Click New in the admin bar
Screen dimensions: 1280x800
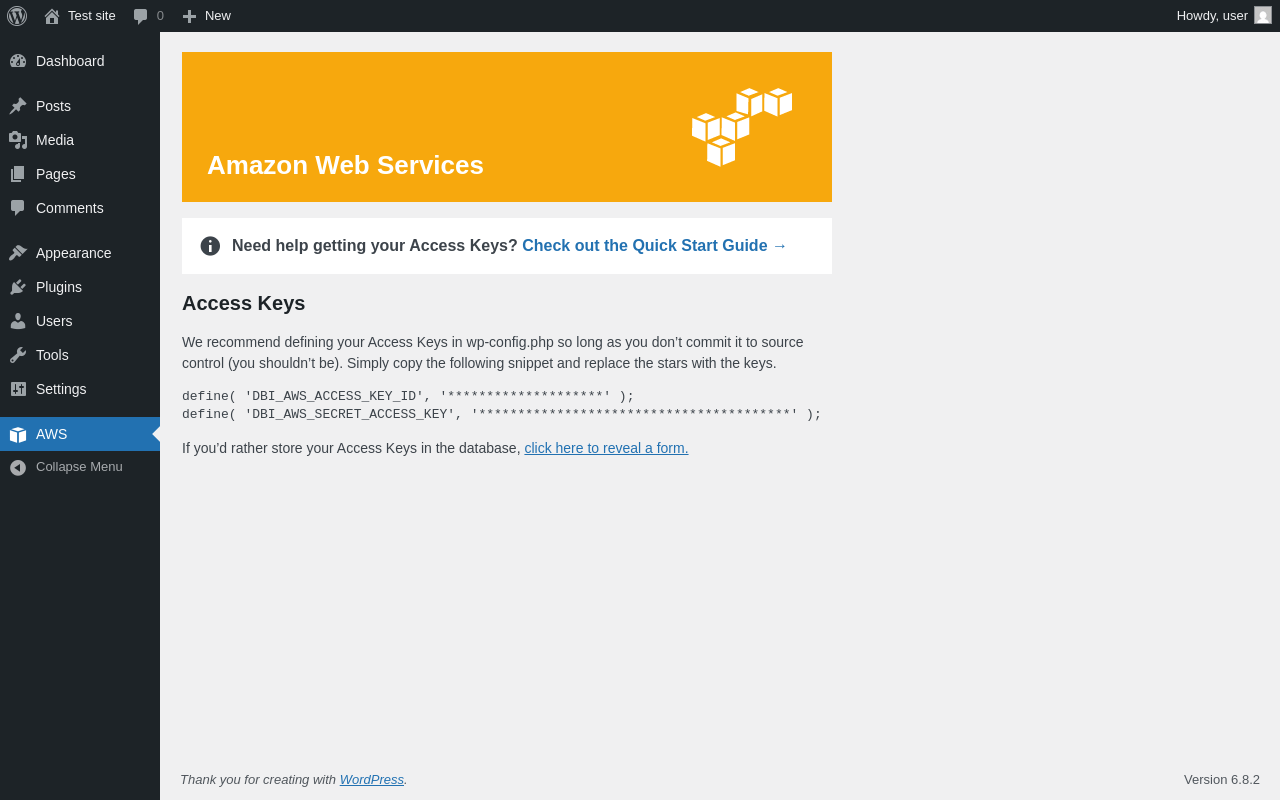(x=218, y=16)
